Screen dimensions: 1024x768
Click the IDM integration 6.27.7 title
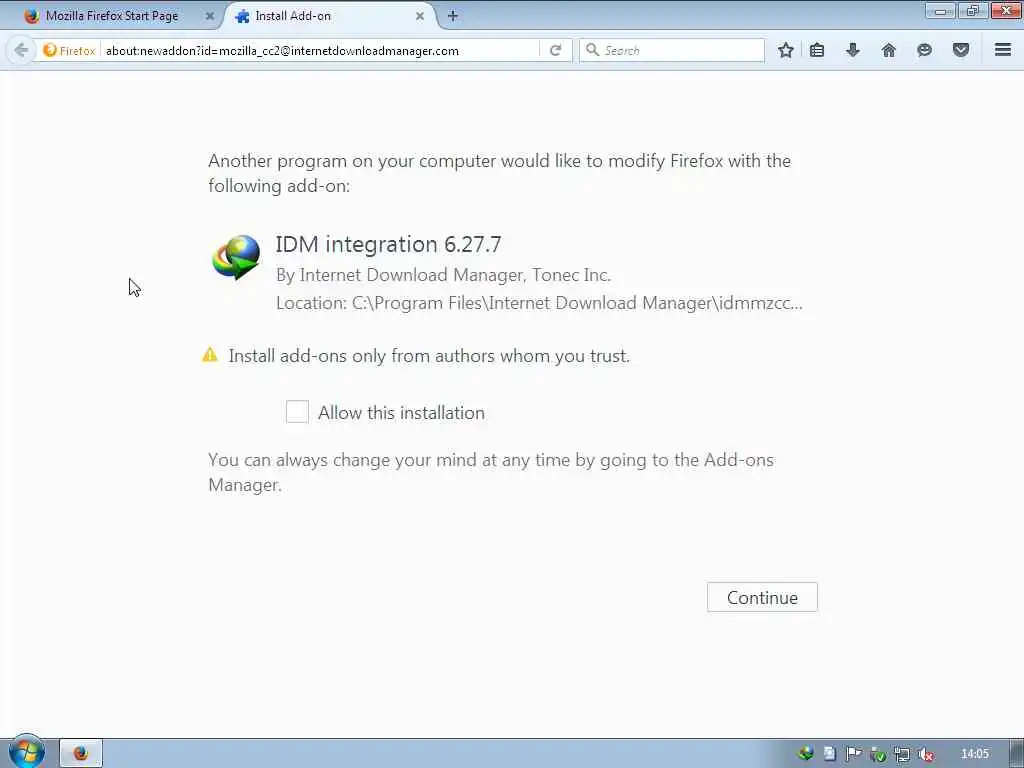click(x=389, y=244)
